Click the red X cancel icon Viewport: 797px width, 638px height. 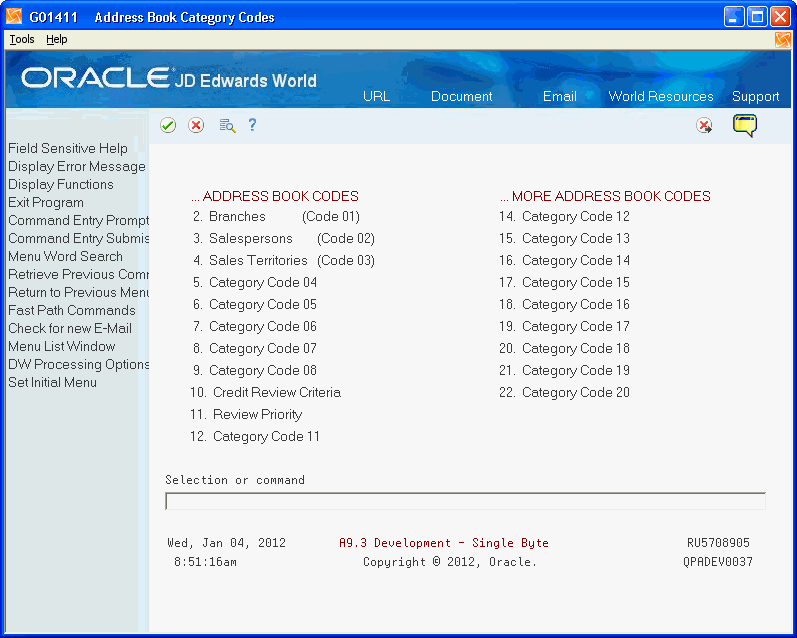196,125
